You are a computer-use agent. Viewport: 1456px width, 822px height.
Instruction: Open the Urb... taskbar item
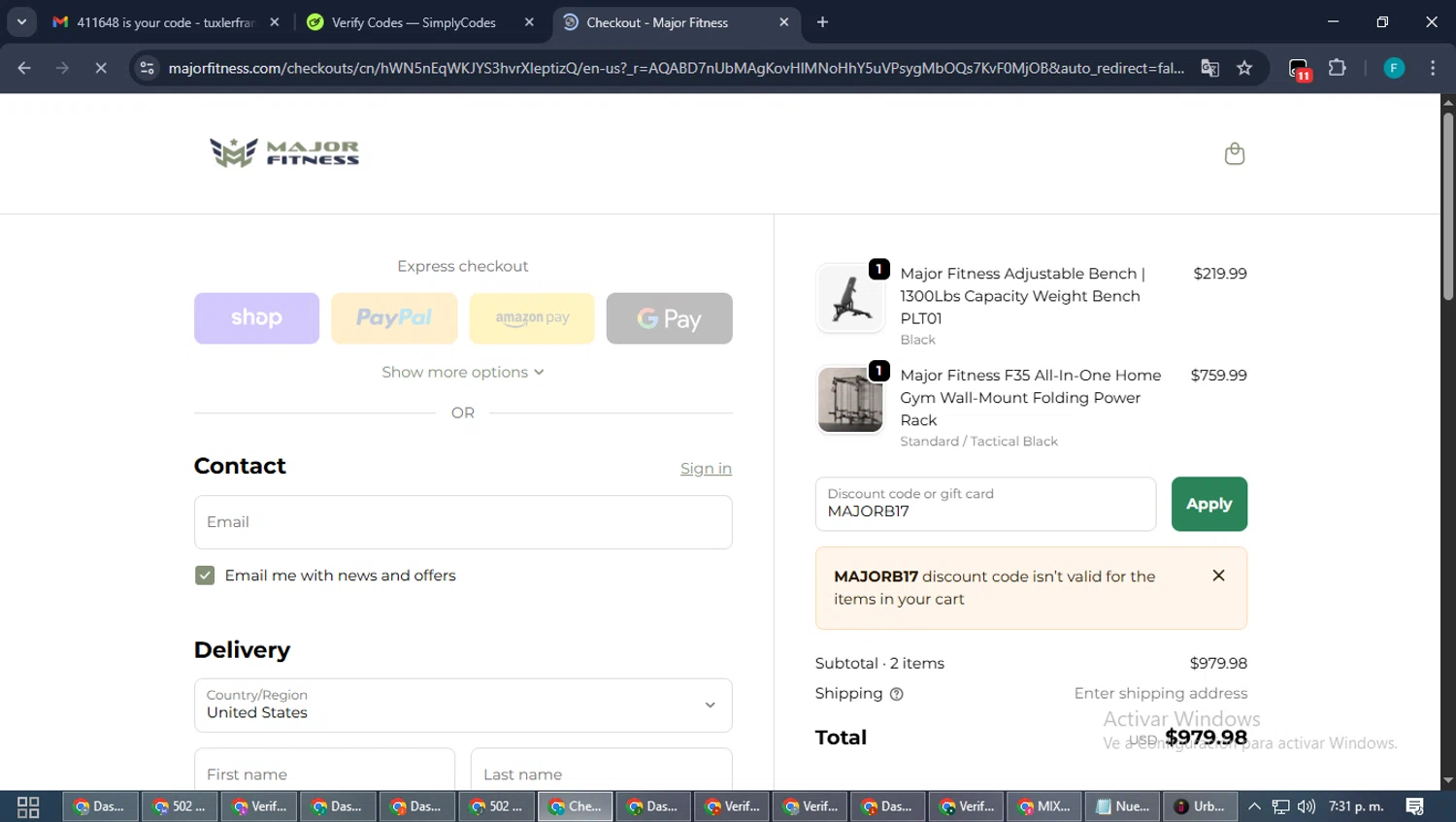[x=1200, y=806]
